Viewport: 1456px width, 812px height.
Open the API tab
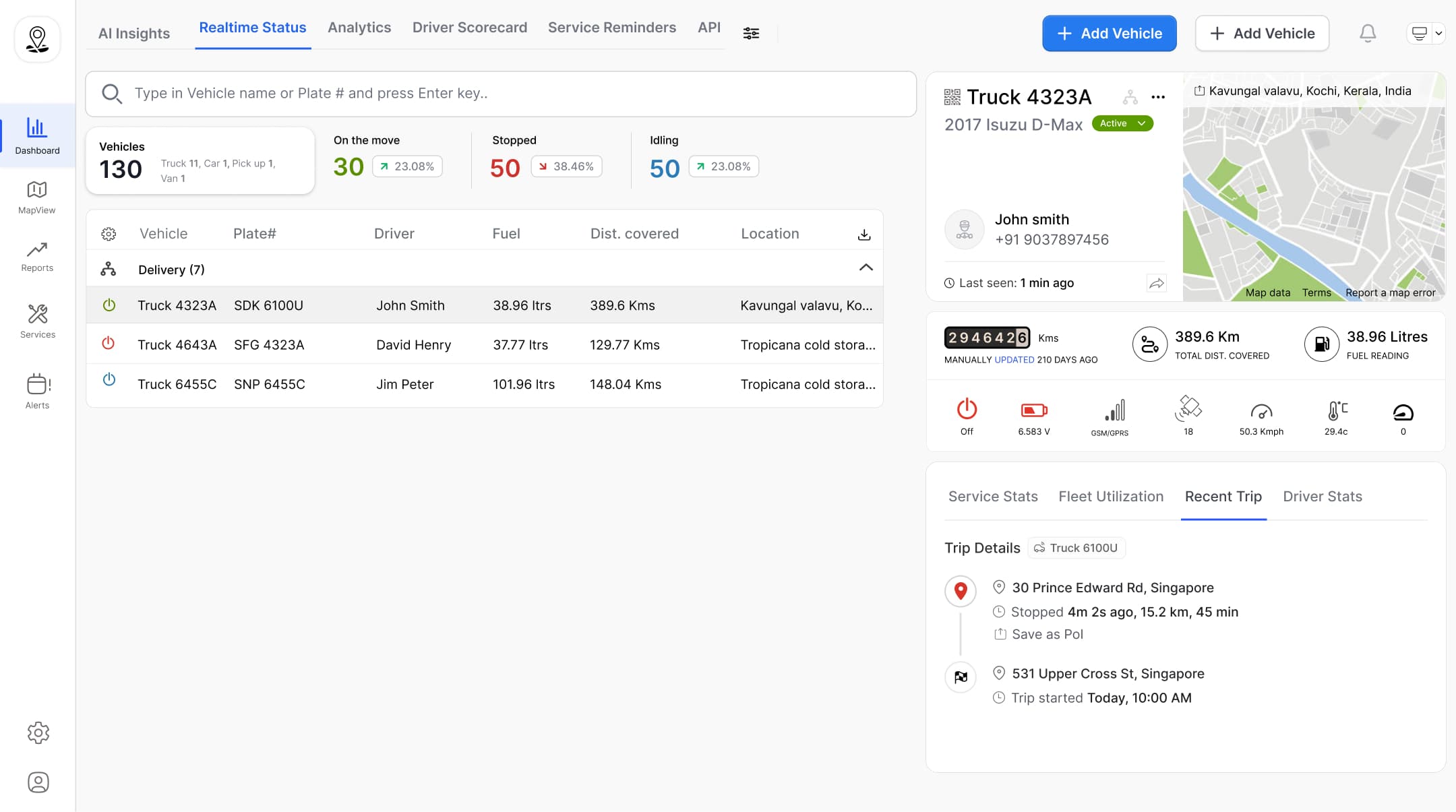(x=709, y=28)
